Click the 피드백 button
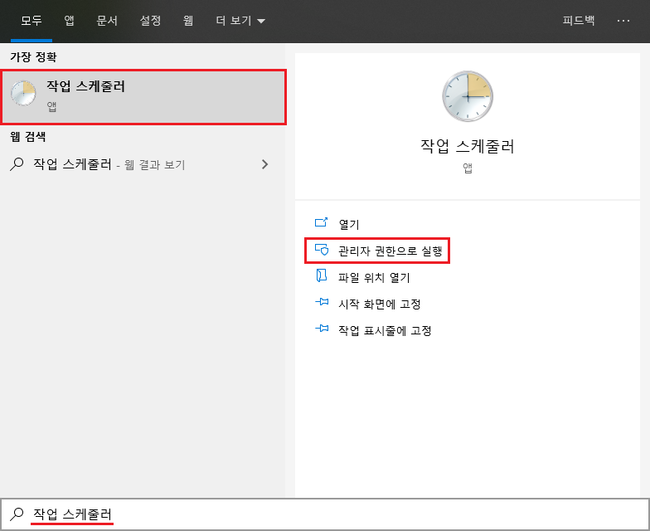 578,20
